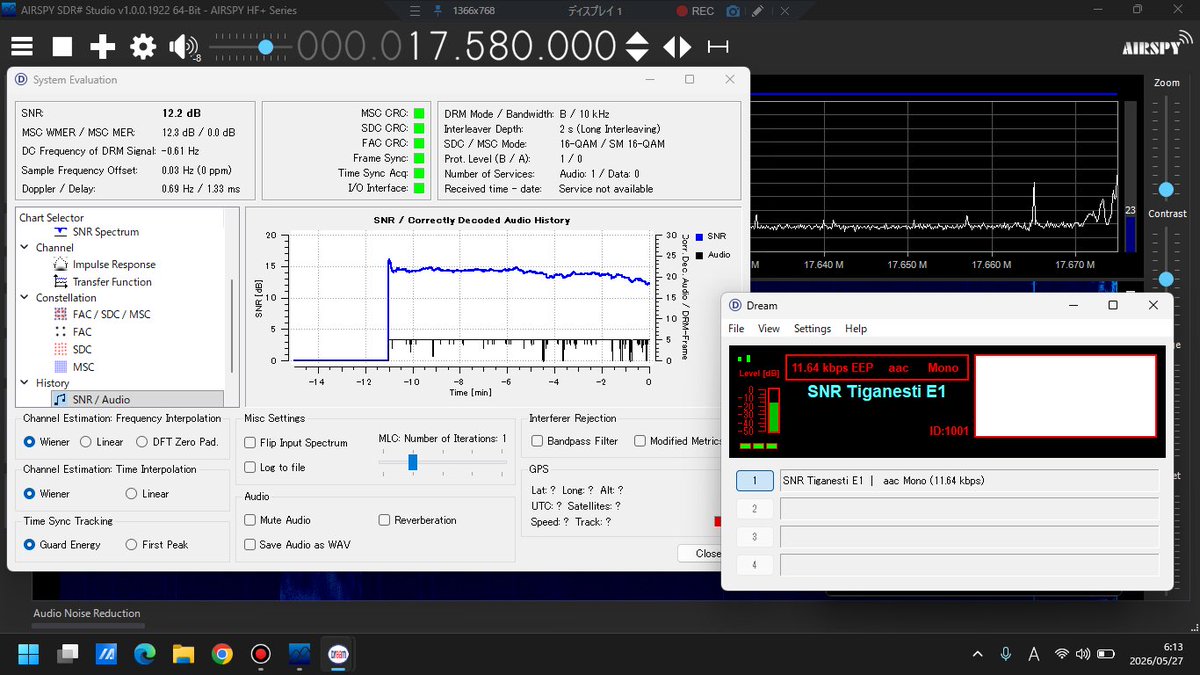1200x675 pixels.
Task: Select service button 4 in Dream
Action: point(755,565)
